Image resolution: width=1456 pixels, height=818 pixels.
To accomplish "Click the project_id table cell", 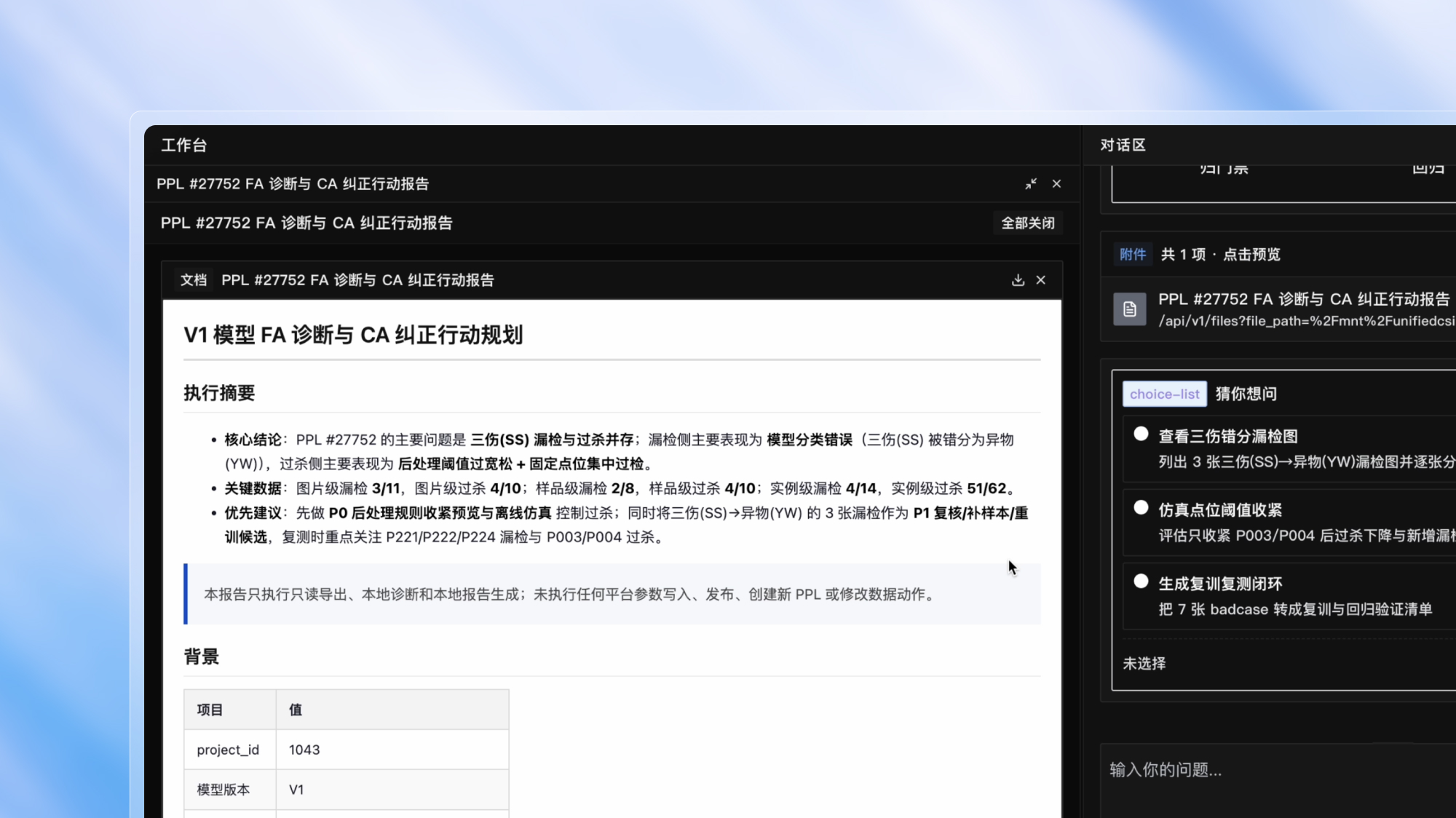I will [x=229, y=750].
